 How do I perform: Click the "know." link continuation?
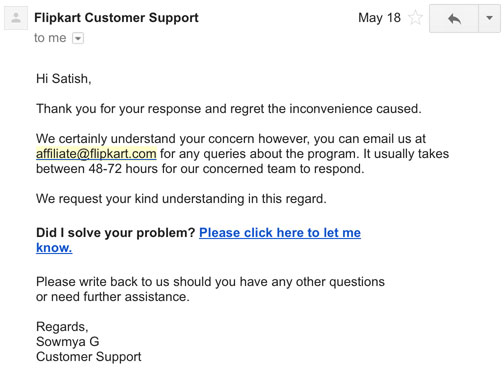tap(54, 248)
